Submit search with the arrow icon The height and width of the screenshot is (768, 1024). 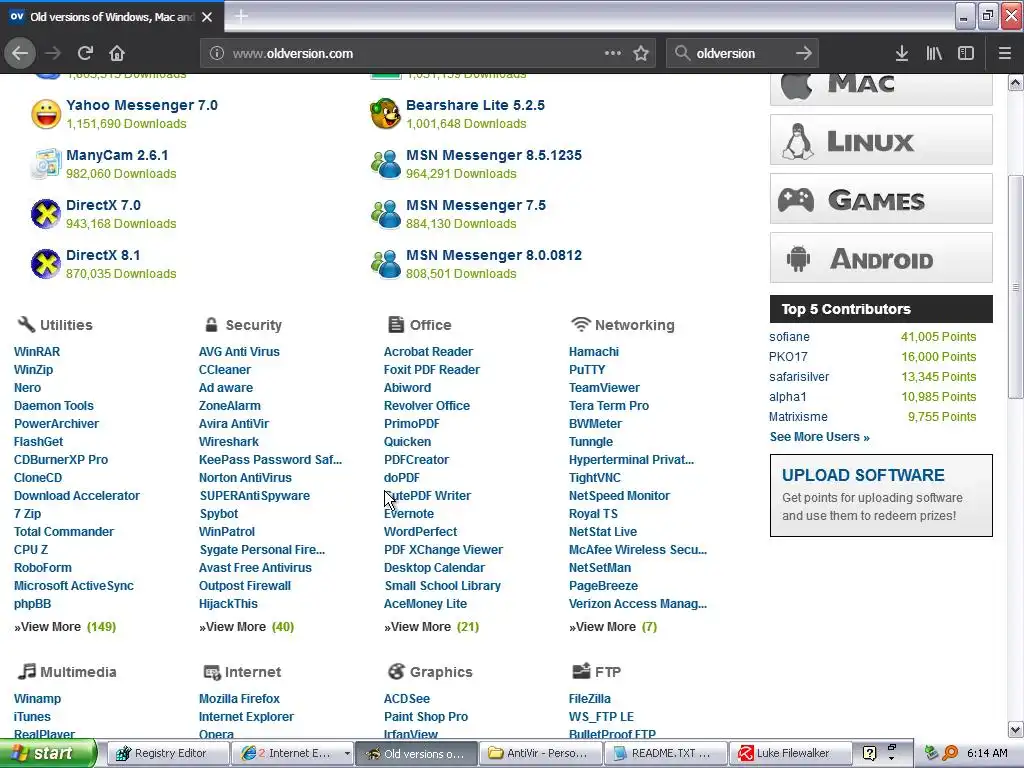point(804,53)
